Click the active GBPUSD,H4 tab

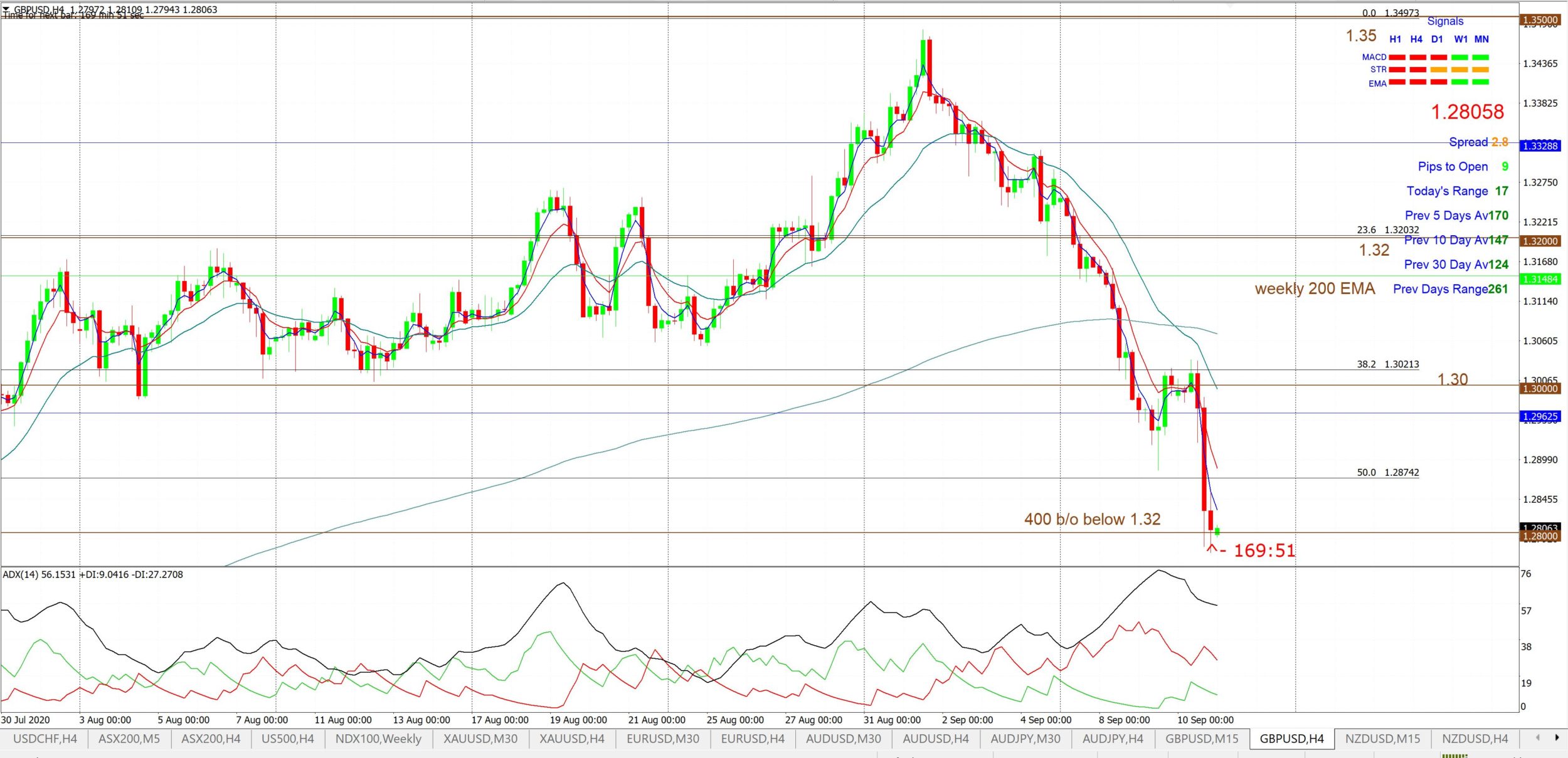pyautogui.click(x=1291, y=739)
